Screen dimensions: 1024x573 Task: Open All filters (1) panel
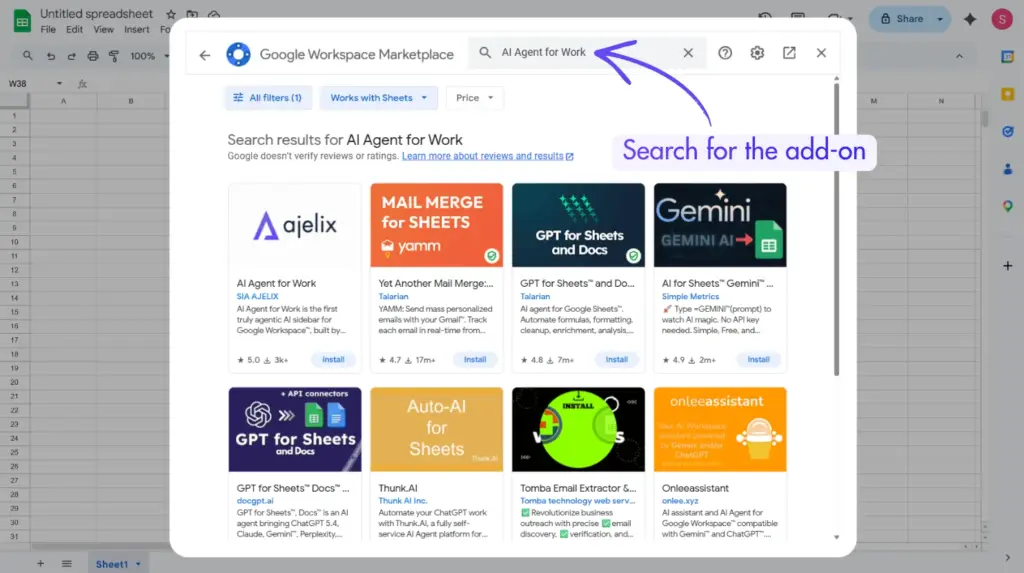(x=268, y=98)
